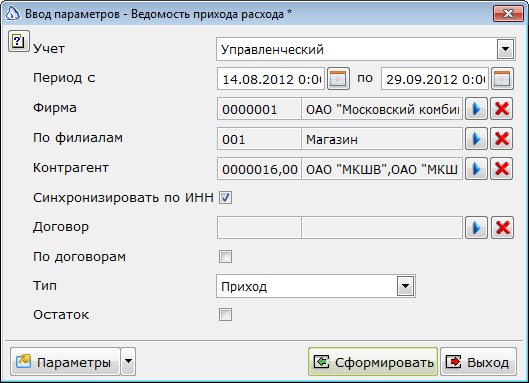Click branch name field Магазин
Screen dimensions: 529x383
(x=382, y=139)
